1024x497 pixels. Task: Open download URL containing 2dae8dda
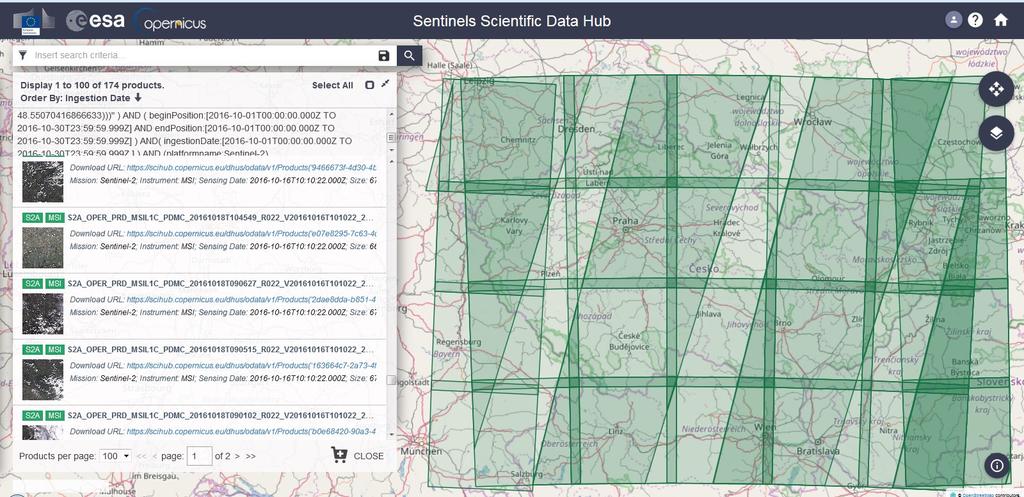[x=251, y=300]
